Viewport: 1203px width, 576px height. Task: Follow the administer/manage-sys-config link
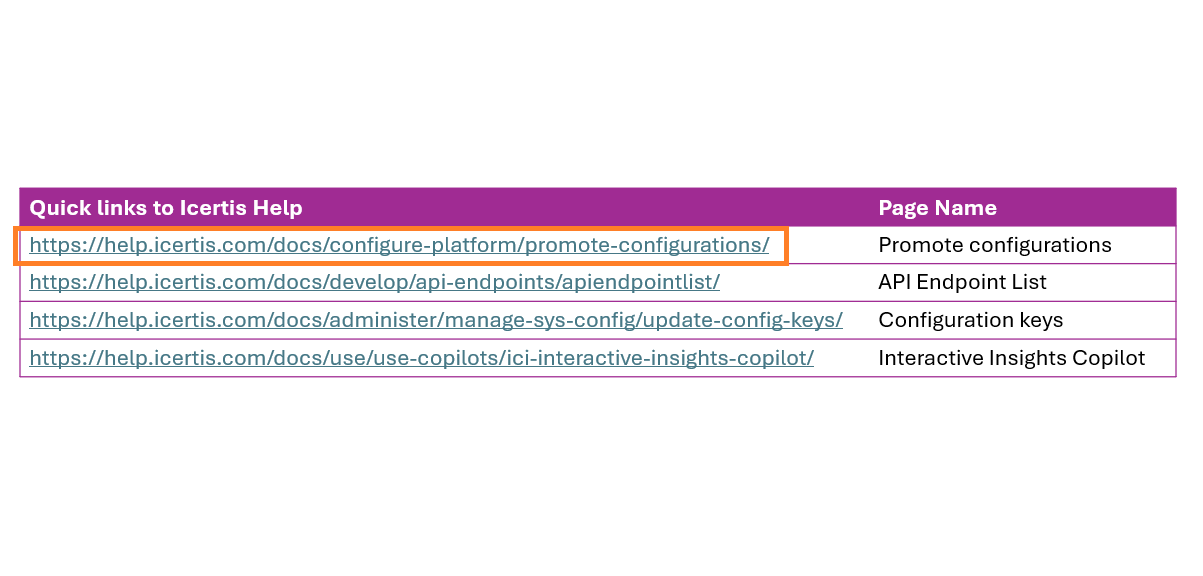pos(436,320)
